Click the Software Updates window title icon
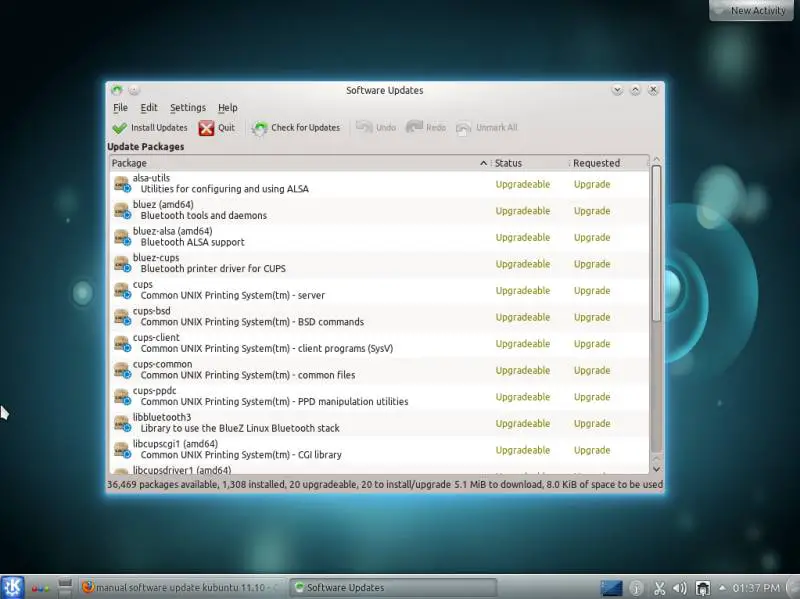800x599 pixels. [x=117, y=90]
